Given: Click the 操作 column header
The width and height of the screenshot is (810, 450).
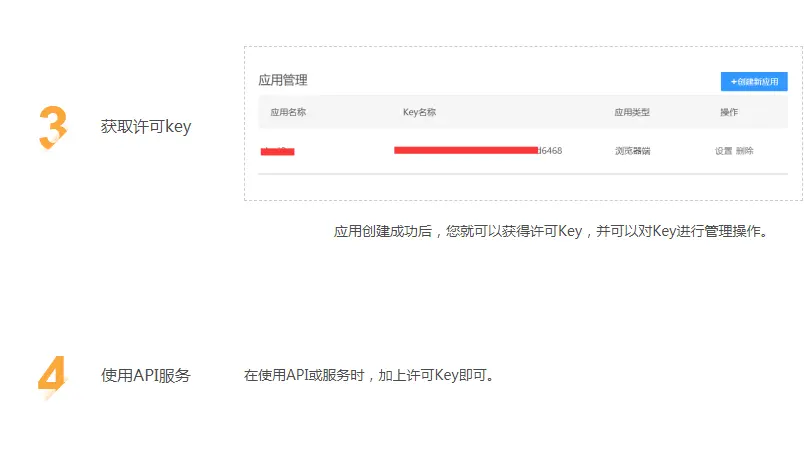Looking at the screenshot, I should tap(729, 112).
